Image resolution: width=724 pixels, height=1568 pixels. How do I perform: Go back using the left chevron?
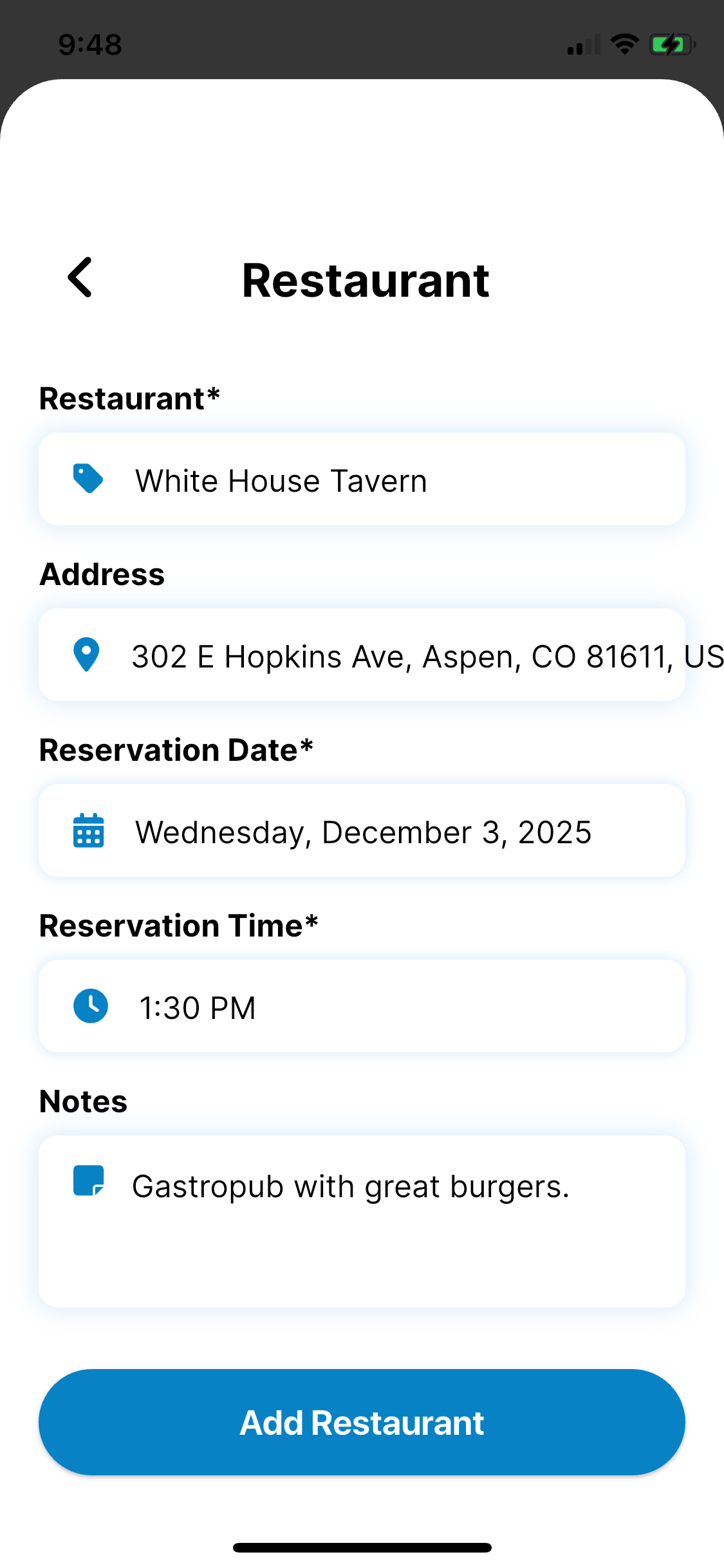pos(80,277)
